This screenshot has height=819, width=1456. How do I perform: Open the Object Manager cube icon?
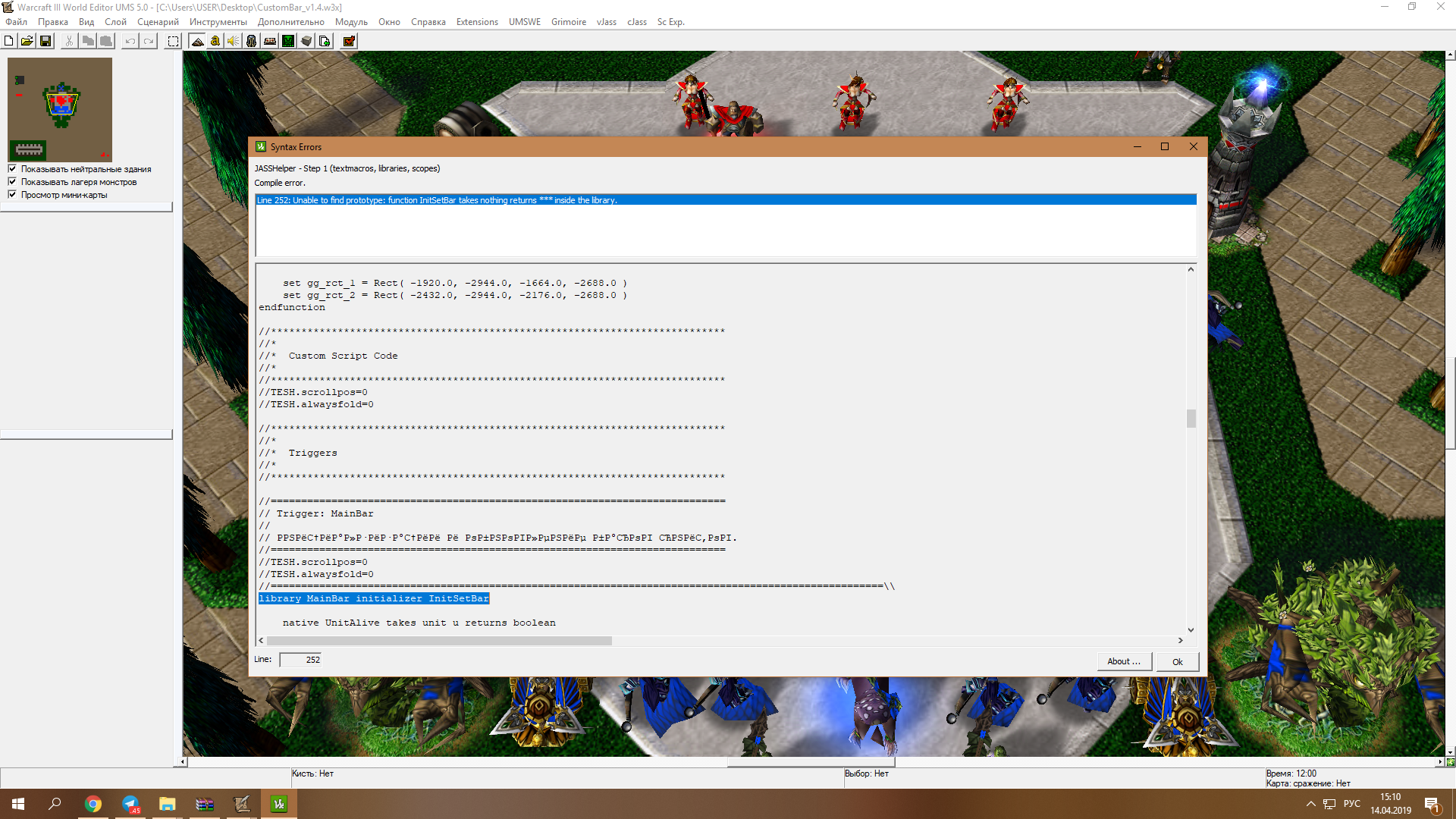[x=306, y=41]
